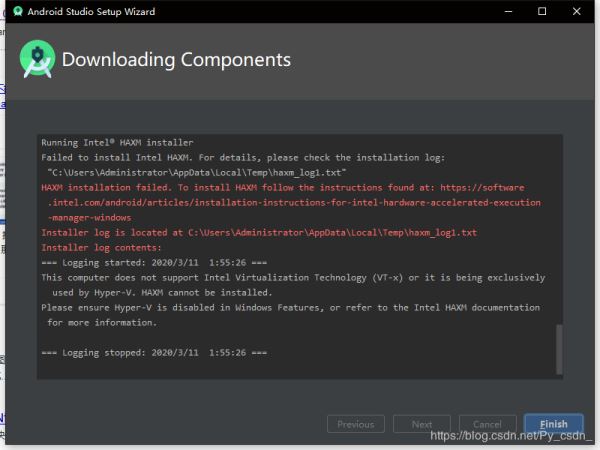Viewport: 600px width, 450px height.
Task: Click the 'Downloading Components' heading
Action: point(176,59)
